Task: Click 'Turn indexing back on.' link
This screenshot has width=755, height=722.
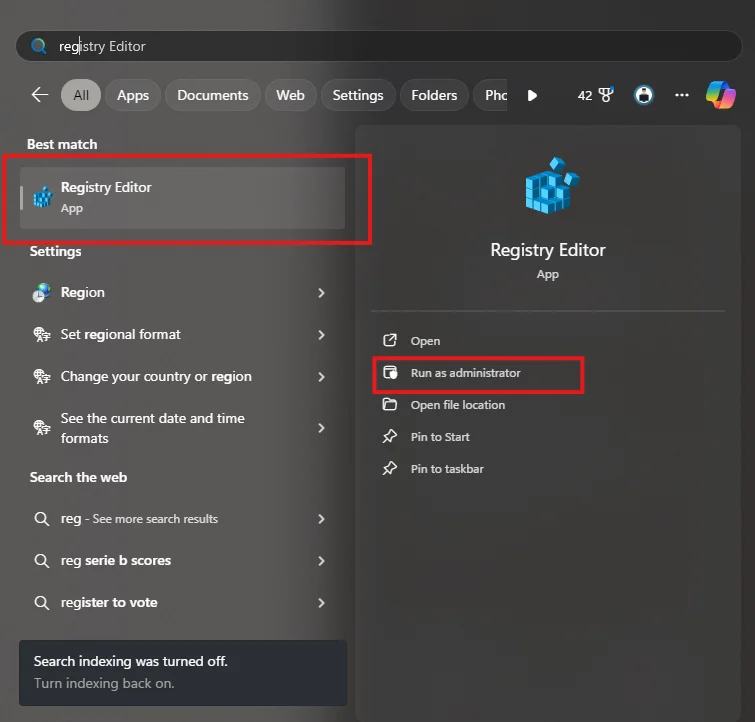Action: (104, 683)
